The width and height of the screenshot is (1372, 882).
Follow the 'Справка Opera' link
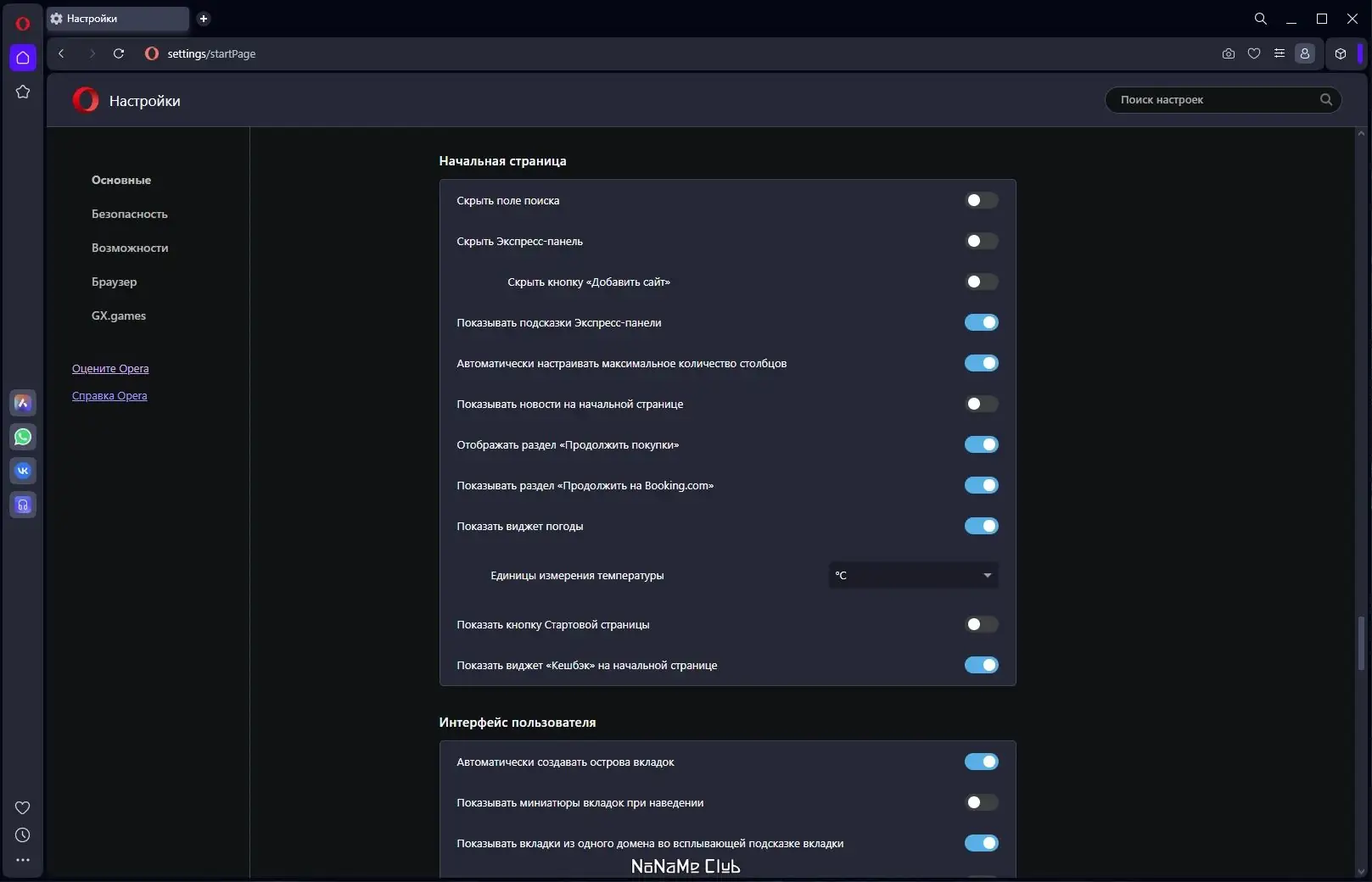tap(109, 396)
